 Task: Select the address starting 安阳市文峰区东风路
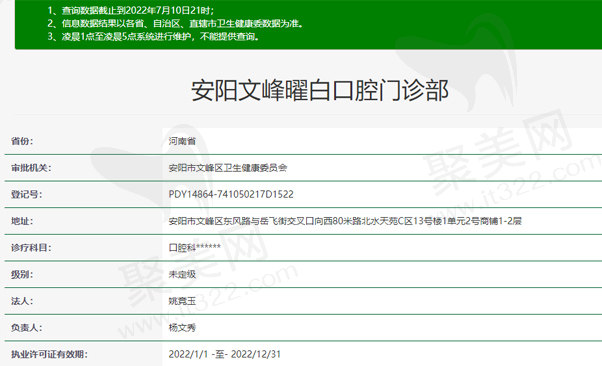coord(345,221)
